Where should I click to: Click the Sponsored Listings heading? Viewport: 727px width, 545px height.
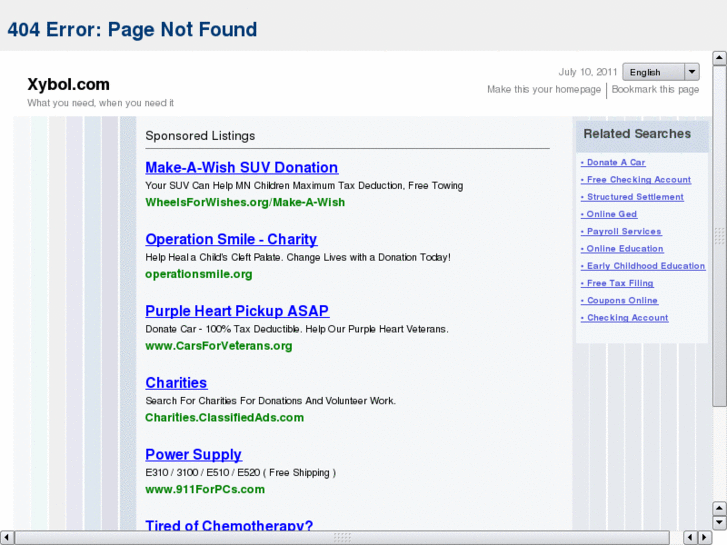point(200,136)
